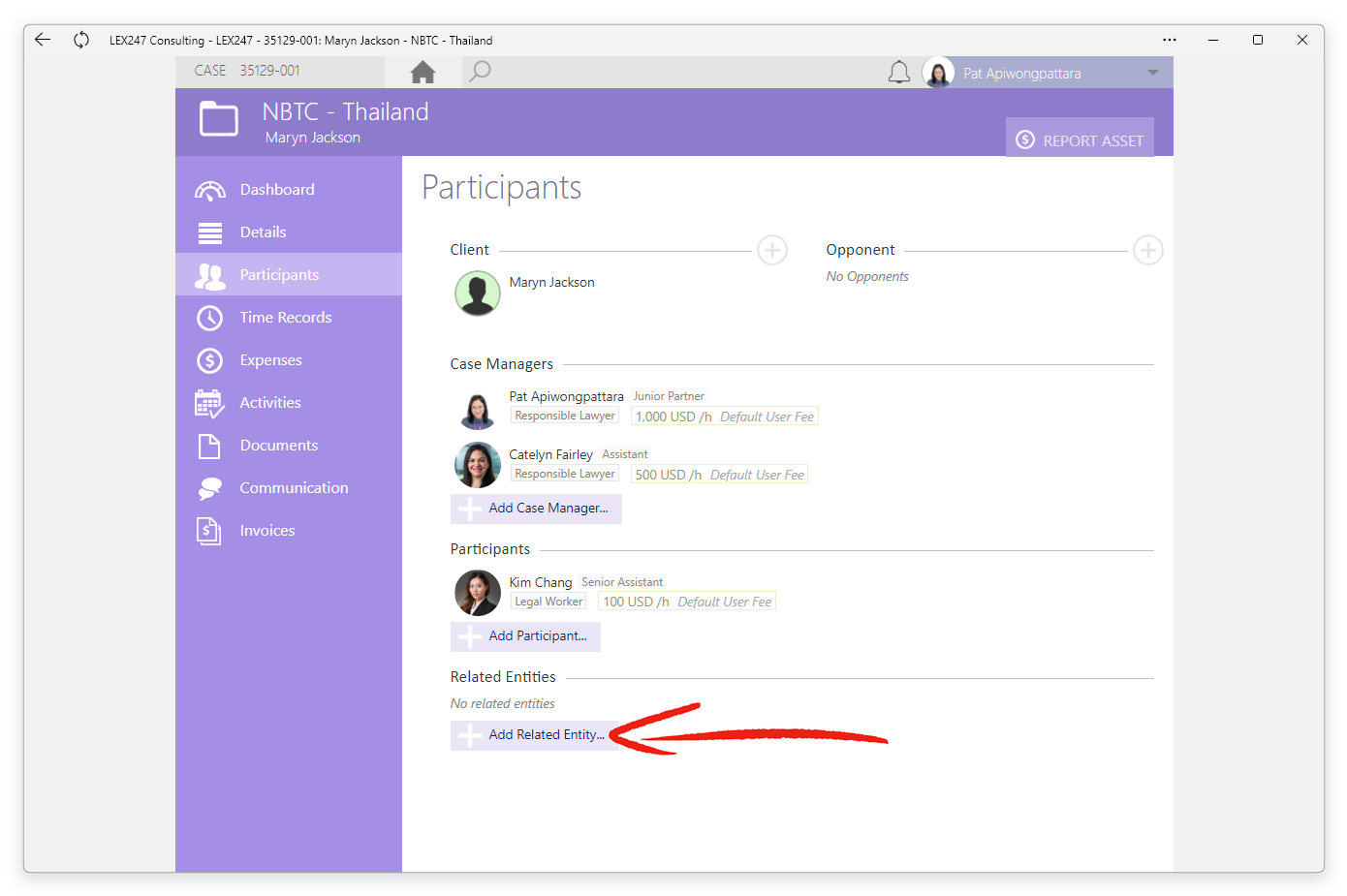
Task: Click Catelyn's Responsible Lawyer role tag
Action: 565,474
